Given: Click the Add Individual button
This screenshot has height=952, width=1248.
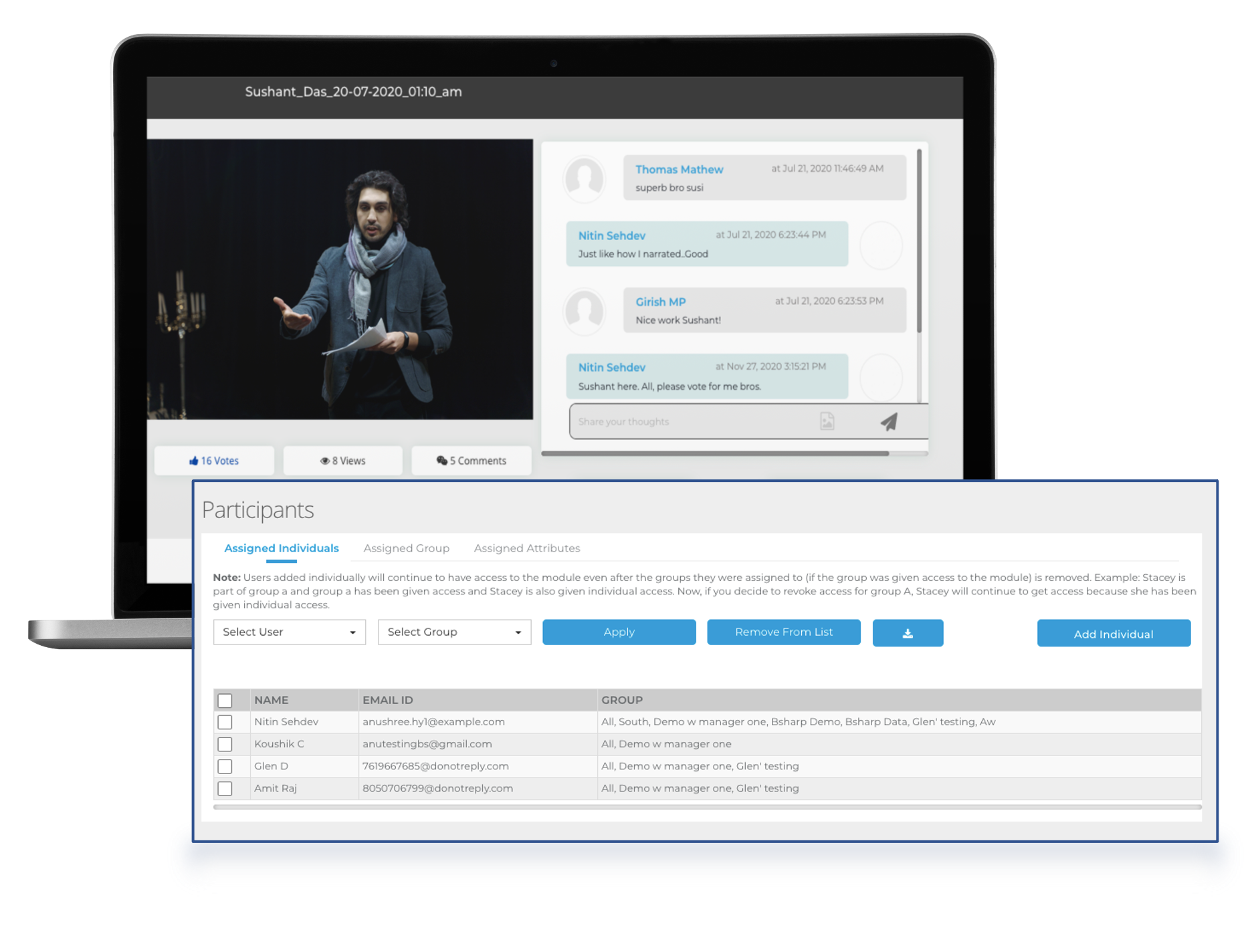Looking at the screenshot, I should (1114, 634).
